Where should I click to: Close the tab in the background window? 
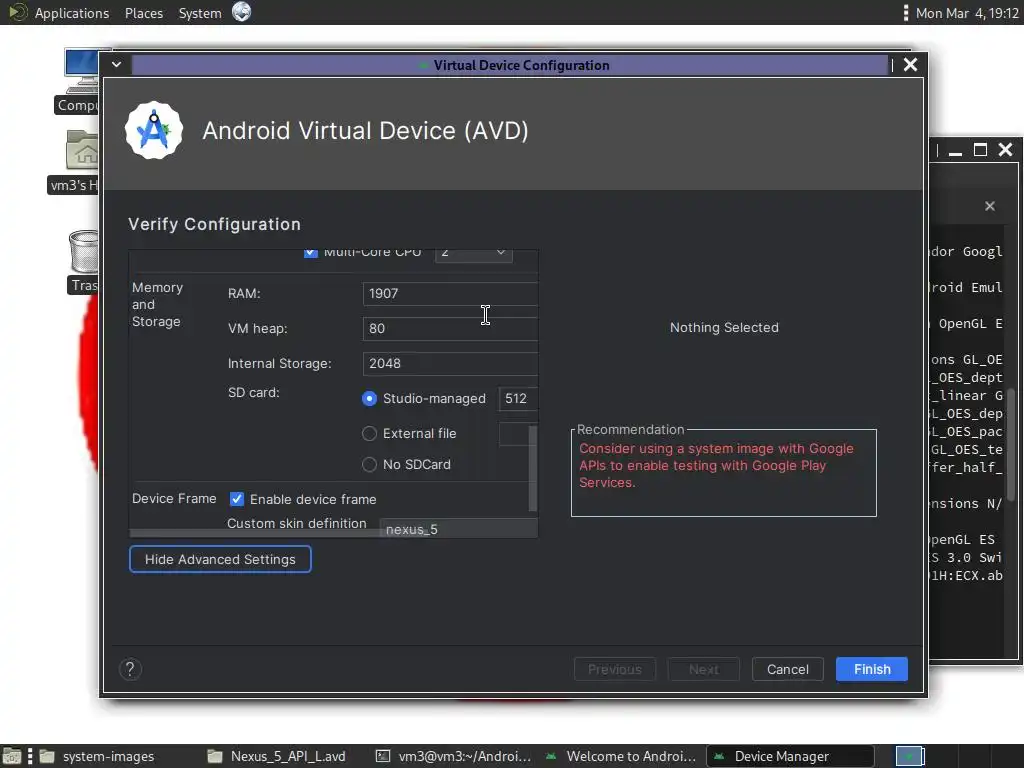pos(990,206)
